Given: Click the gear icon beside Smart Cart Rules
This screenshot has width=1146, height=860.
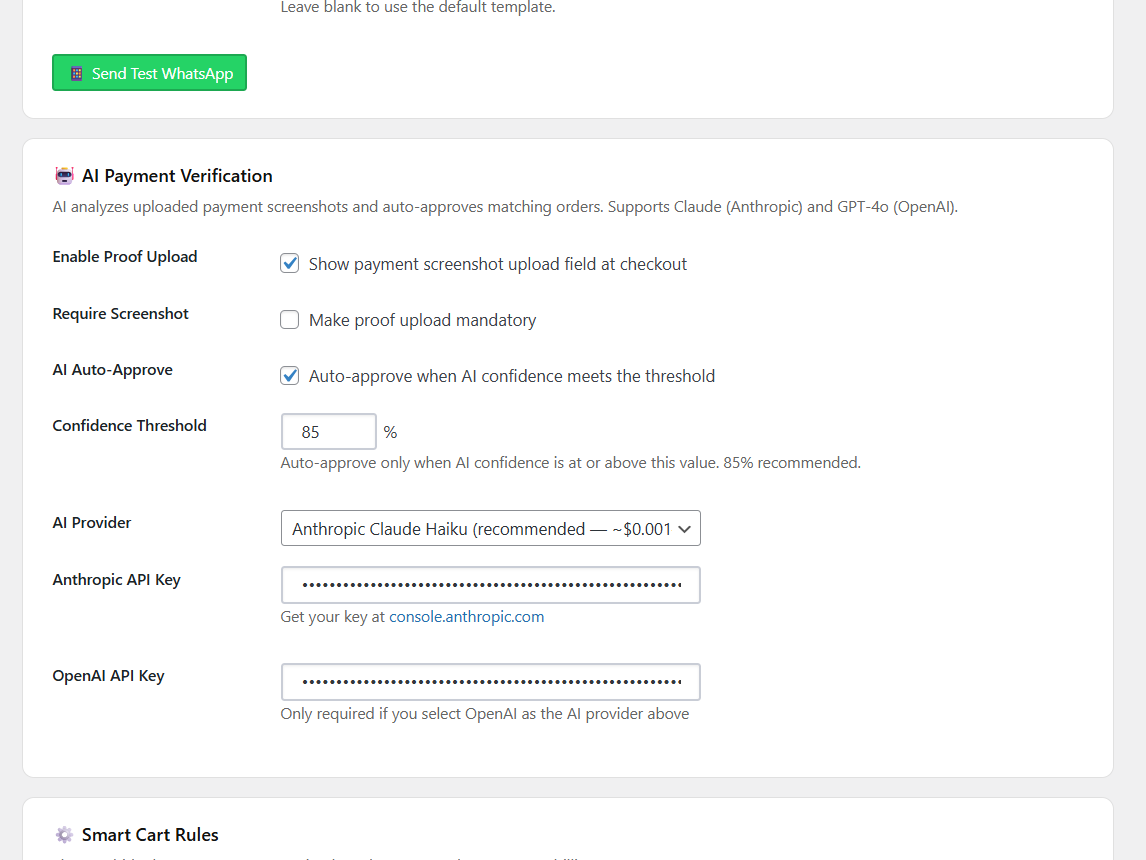Looking at the screenshot, I should [64, 834].
